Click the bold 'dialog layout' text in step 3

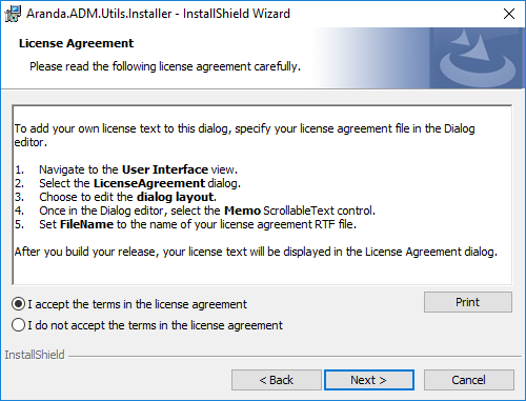click(x=175, y=197)
